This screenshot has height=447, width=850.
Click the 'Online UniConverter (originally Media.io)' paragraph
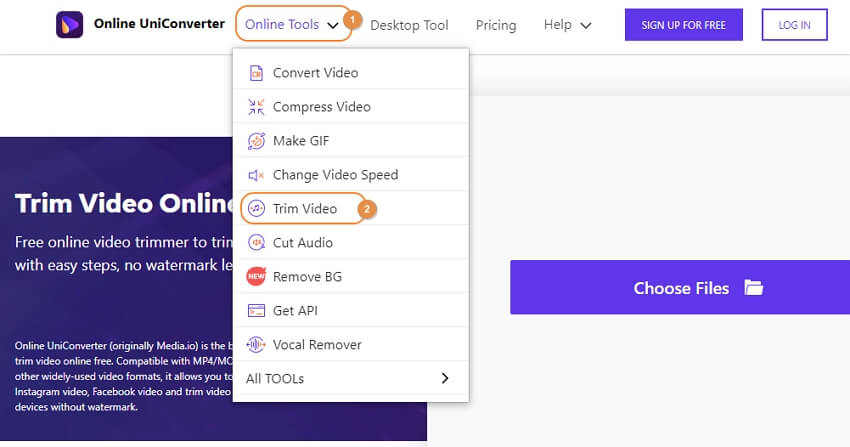(x=124, y=376)
